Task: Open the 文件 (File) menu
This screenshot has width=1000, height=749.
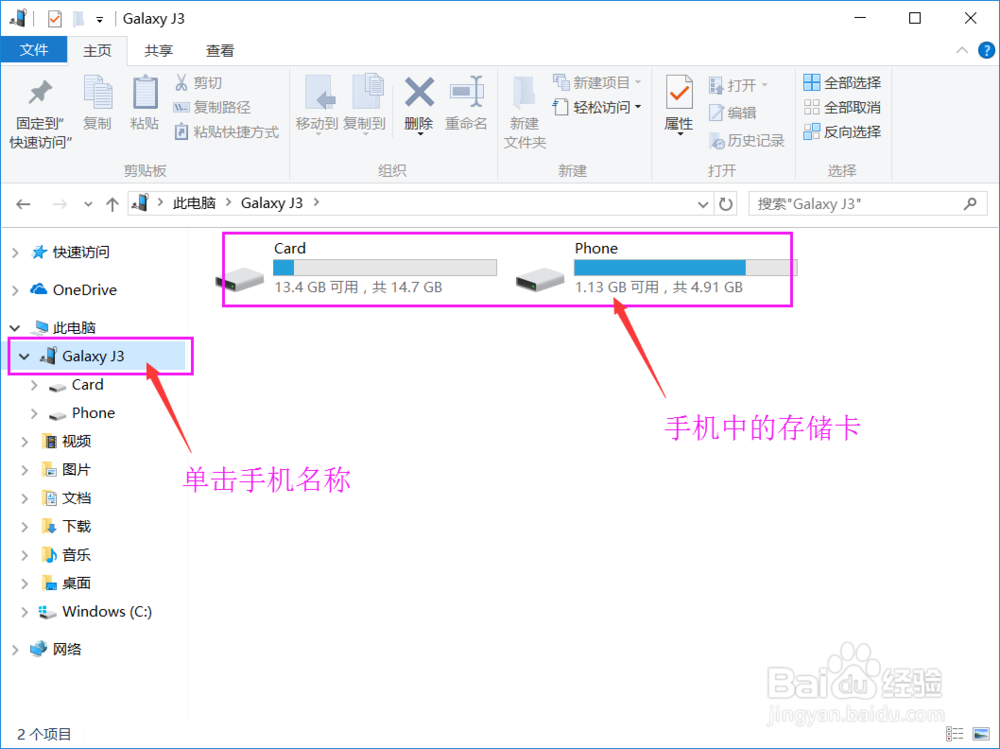Action: point(34,50)
